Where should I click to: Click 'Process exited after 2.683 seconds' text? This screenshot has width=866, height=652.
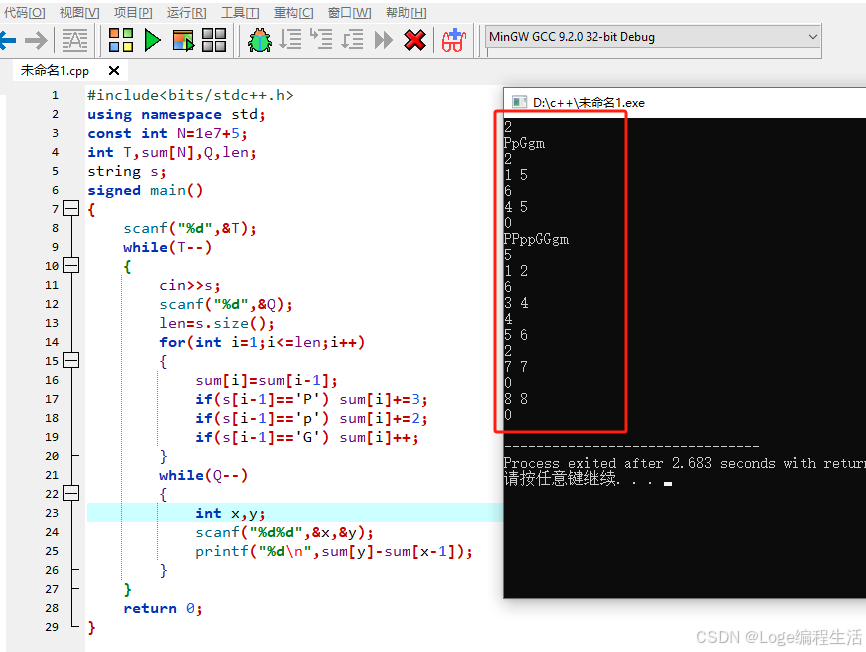(639, 463)
